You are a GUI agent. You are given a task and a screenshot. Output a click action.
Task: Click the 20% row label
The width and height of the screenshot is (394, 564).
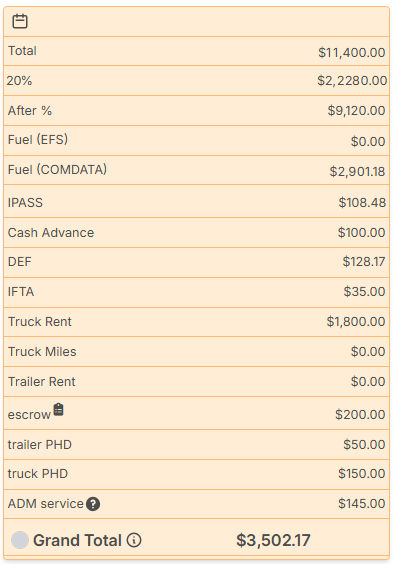tap(19, 81)
